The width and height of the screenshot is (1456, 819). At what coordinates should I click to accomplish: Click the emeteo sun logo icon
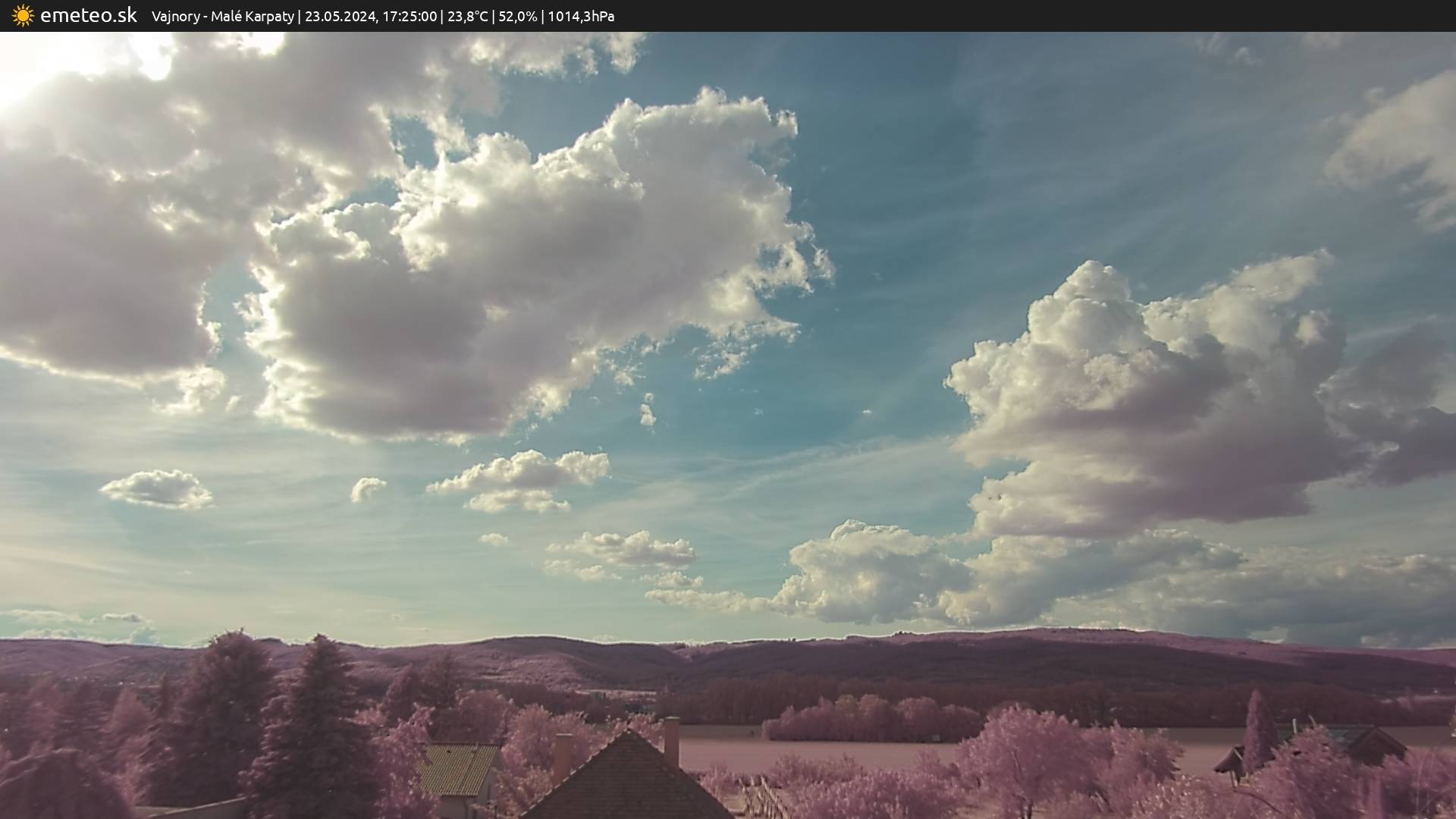23,16
